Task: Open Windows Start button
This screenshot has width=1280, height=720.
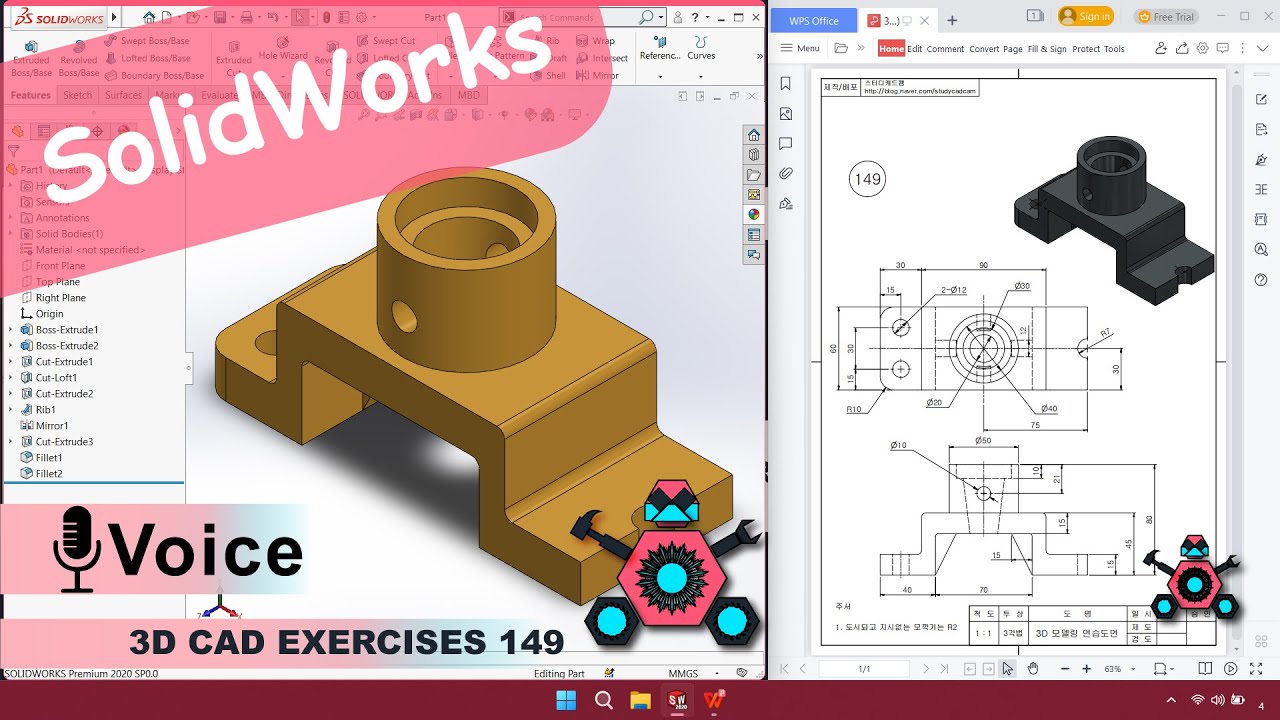Action: pos(566,700)
